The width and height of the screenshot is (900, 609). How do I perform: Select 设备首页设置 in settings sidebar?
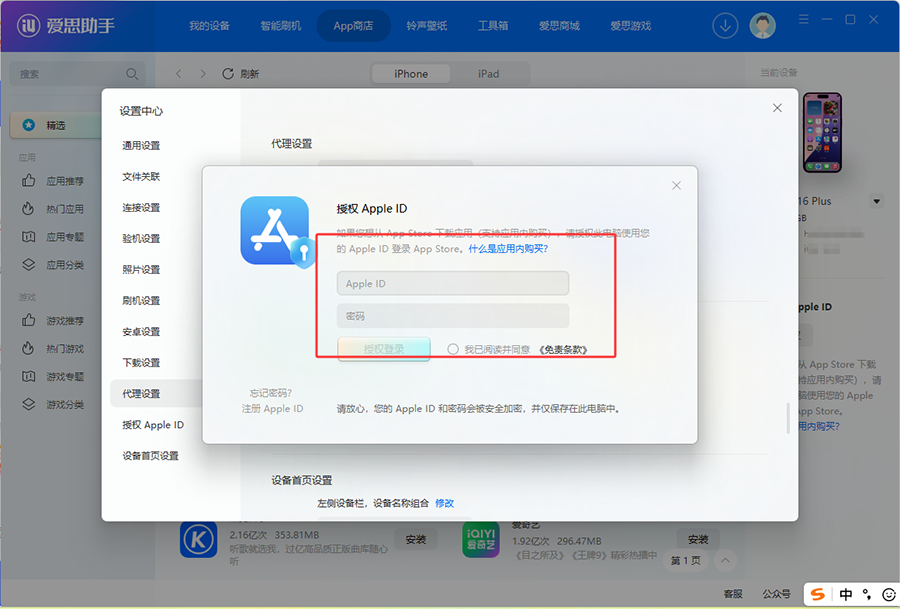pos(150,456)
